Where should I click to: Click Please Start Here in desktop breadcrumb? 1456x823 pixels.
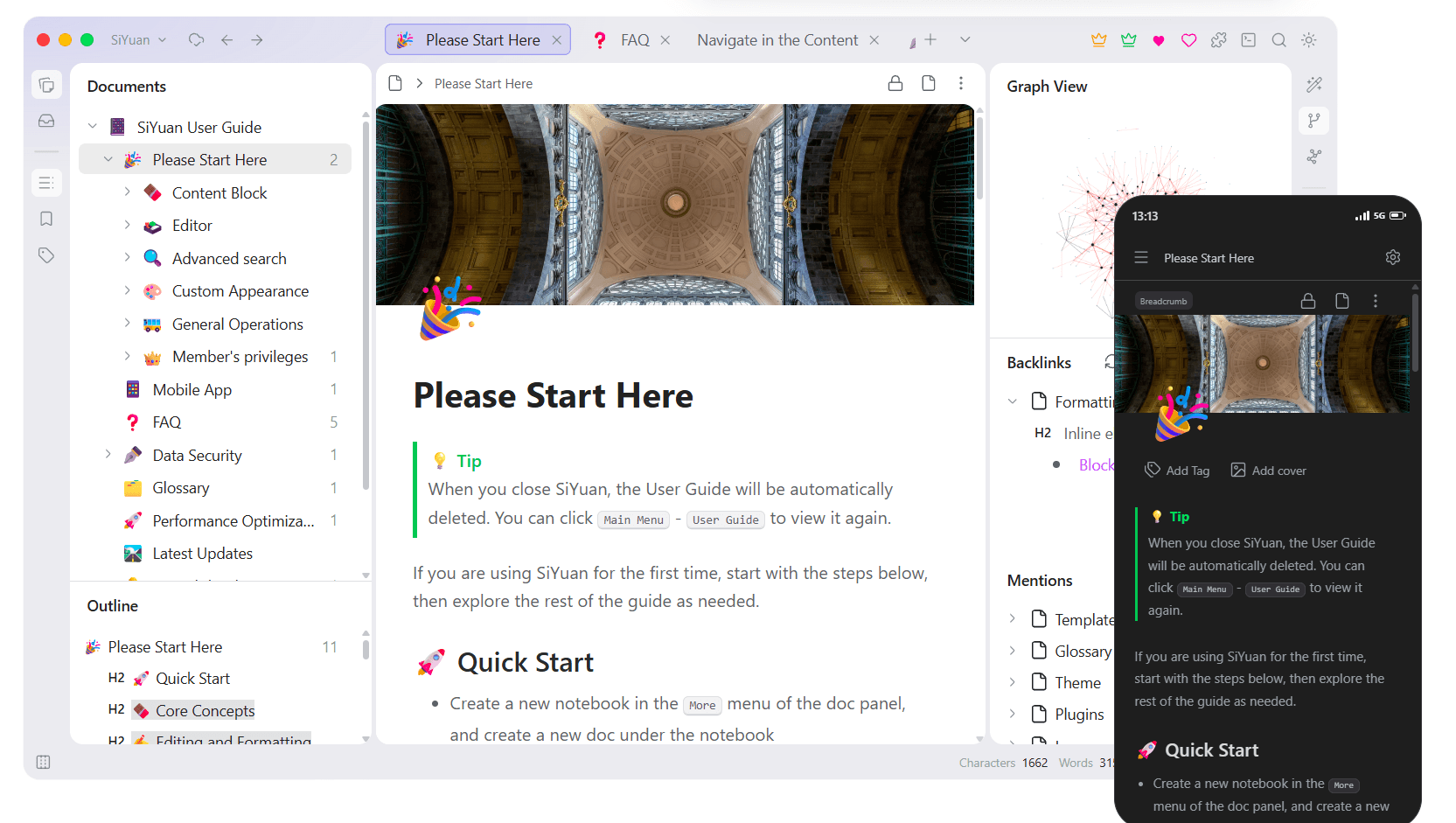484,84
